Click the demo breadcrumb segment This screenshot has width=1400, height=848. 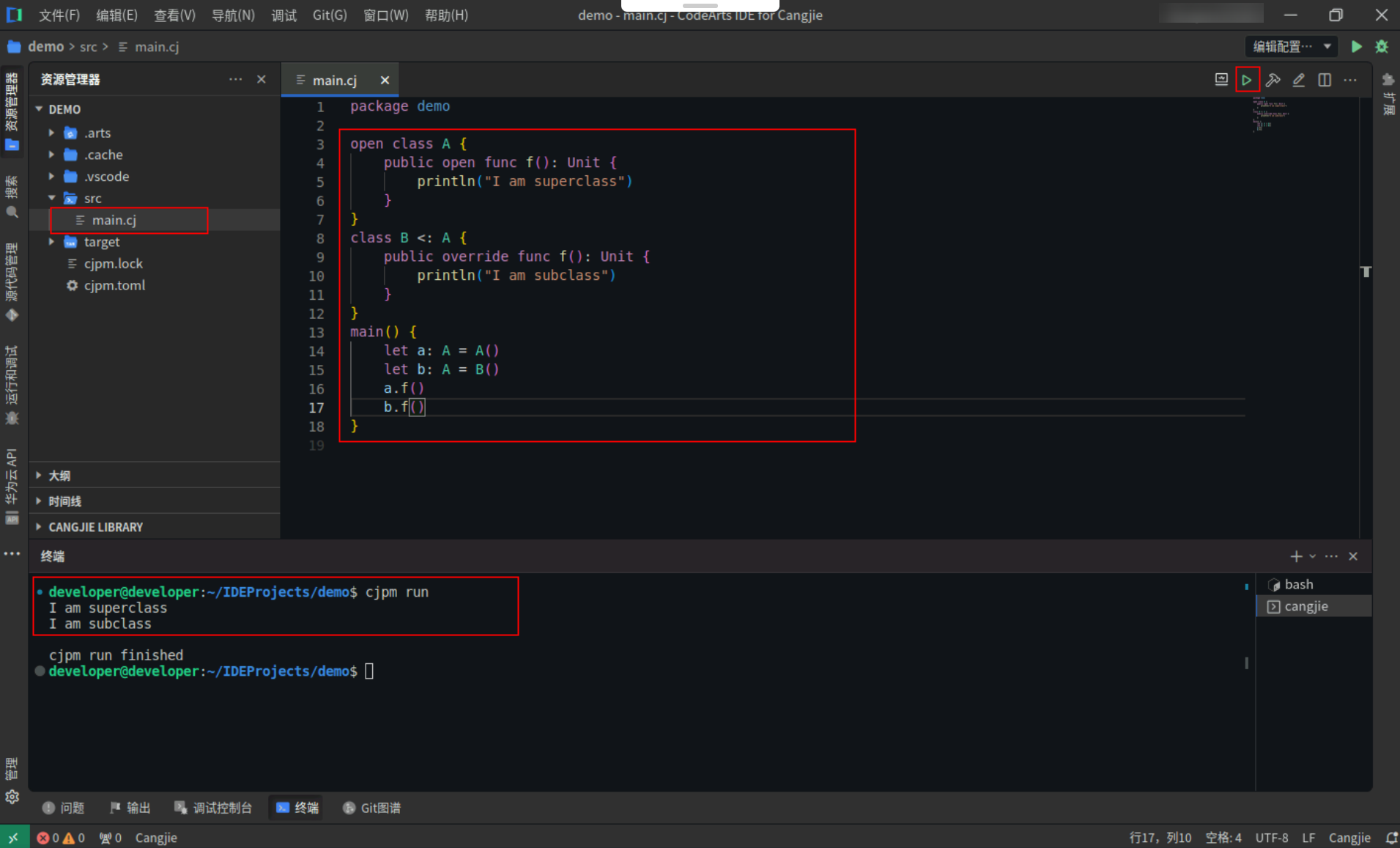(x=45, y=47)
